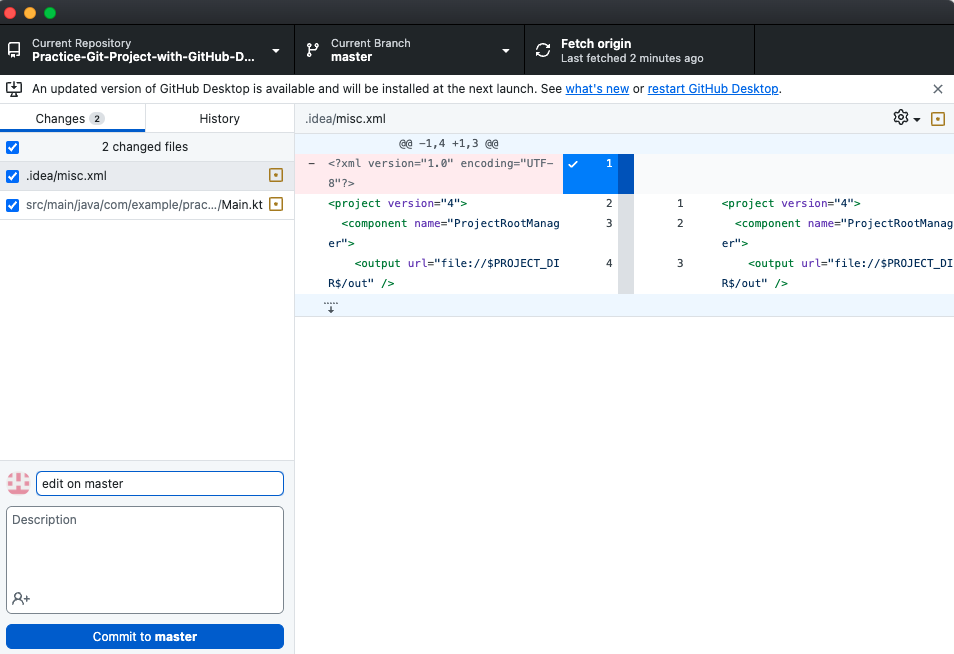
Task: Open the Current Repository dropdown
Action: click(147, 50)
